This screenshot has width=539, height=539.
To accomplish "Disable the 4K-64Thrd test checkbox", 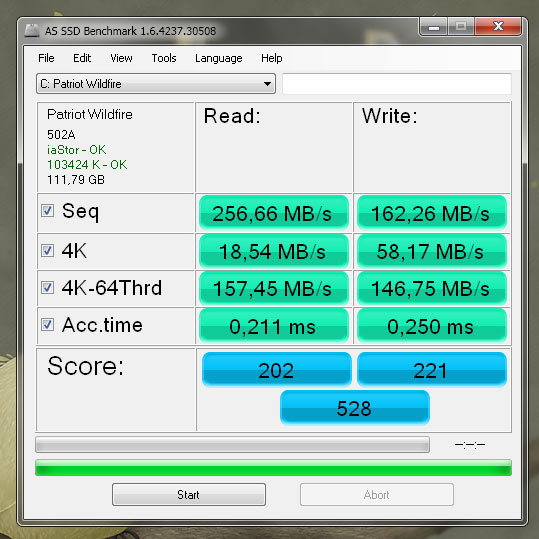I will click(47, 287).
